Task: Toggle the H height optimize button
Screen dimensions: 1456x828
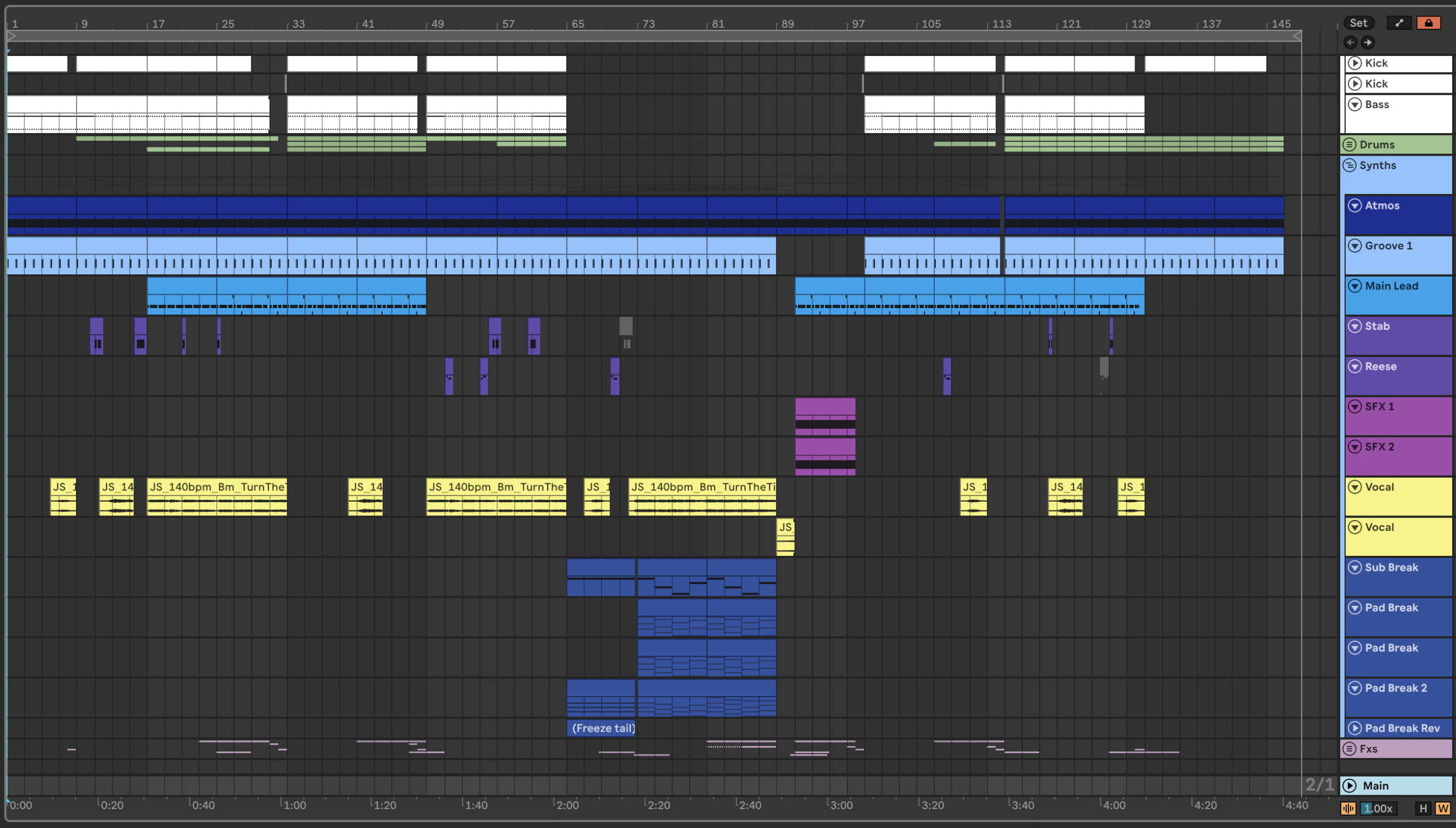Action: (1423, 808)
